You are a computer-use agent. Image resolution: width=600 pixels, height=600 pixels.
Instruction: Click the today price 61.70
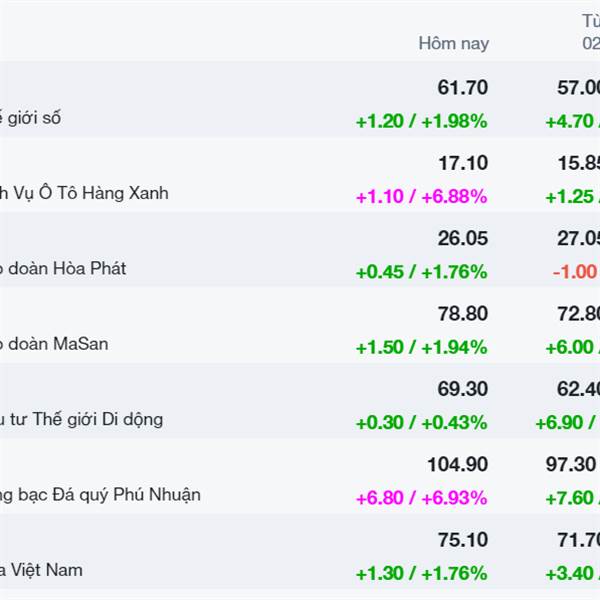(462, 88)
